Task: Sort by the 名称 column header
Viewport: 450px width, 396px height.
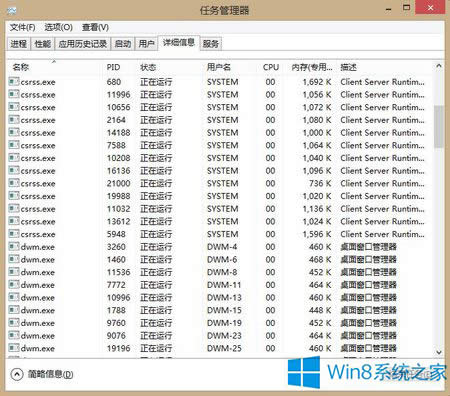Action: pyautogui.click(x=54, y=67)
